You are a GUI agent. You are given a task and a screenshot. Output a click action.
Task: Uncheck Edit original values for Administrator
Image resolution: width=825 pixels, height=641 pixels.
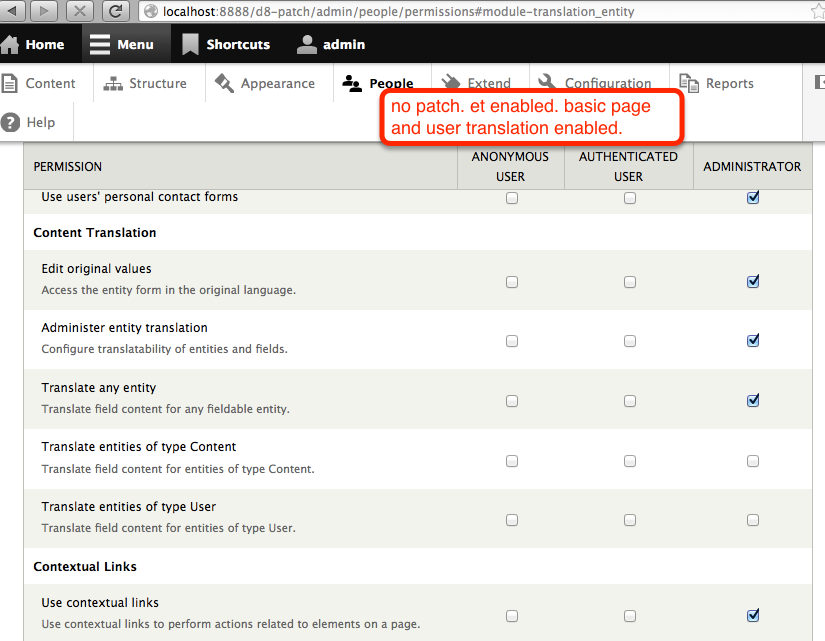[x=753, y=281]
